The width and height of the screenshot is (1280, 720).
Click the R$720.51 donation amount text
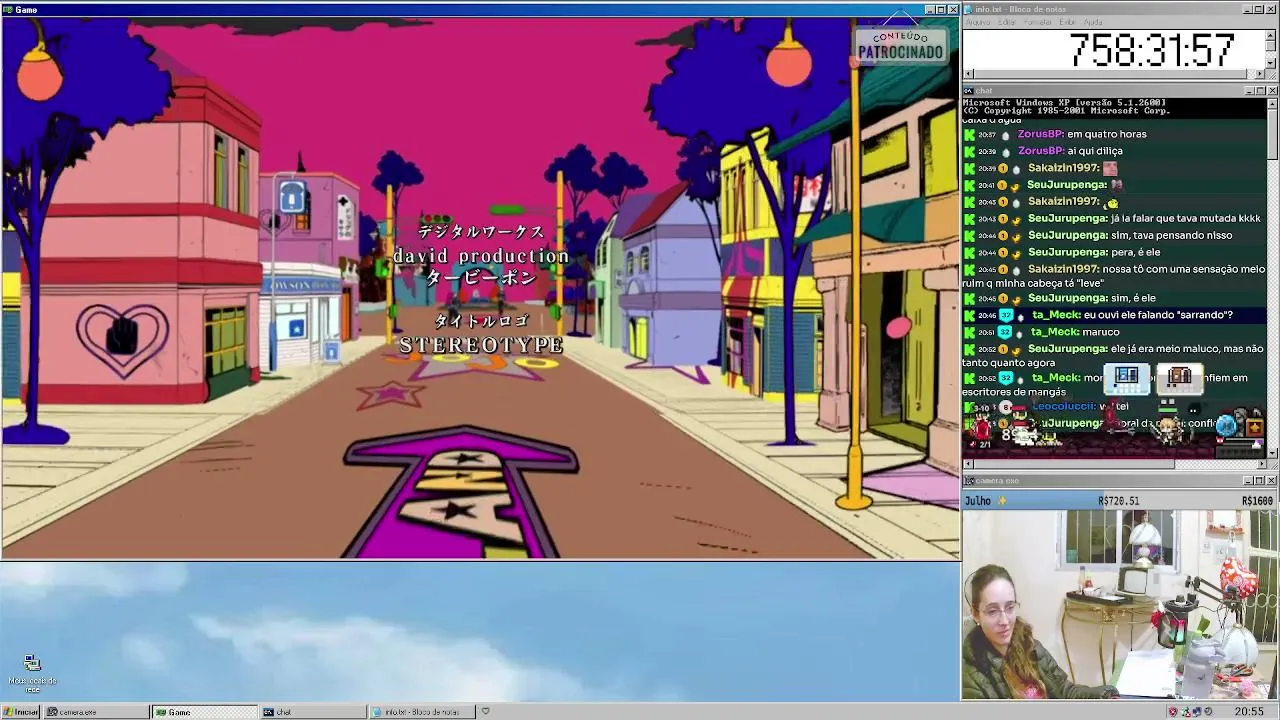(x=1118, y=501)
